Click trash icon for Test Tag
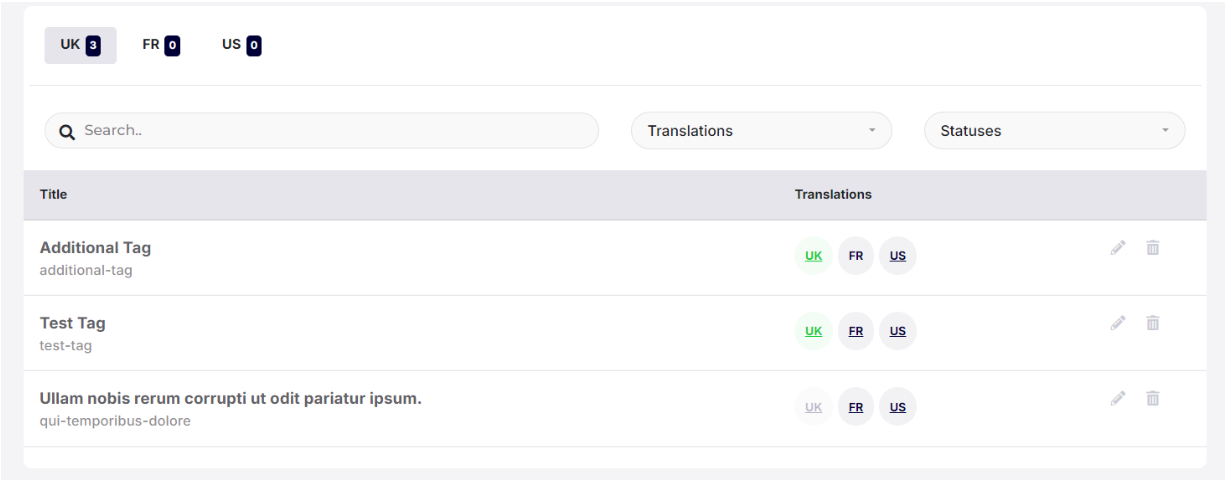This screenshot has width=1228, height=482. [x=1152, y=323]
